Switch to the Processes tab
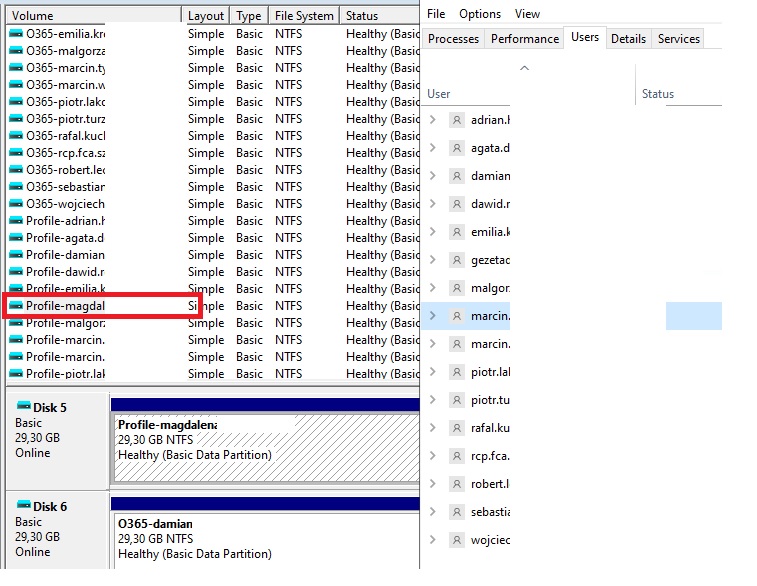Image resolution: width=757 pixels, height=586 pixels. pyautogui.click(x=453, y=39)
